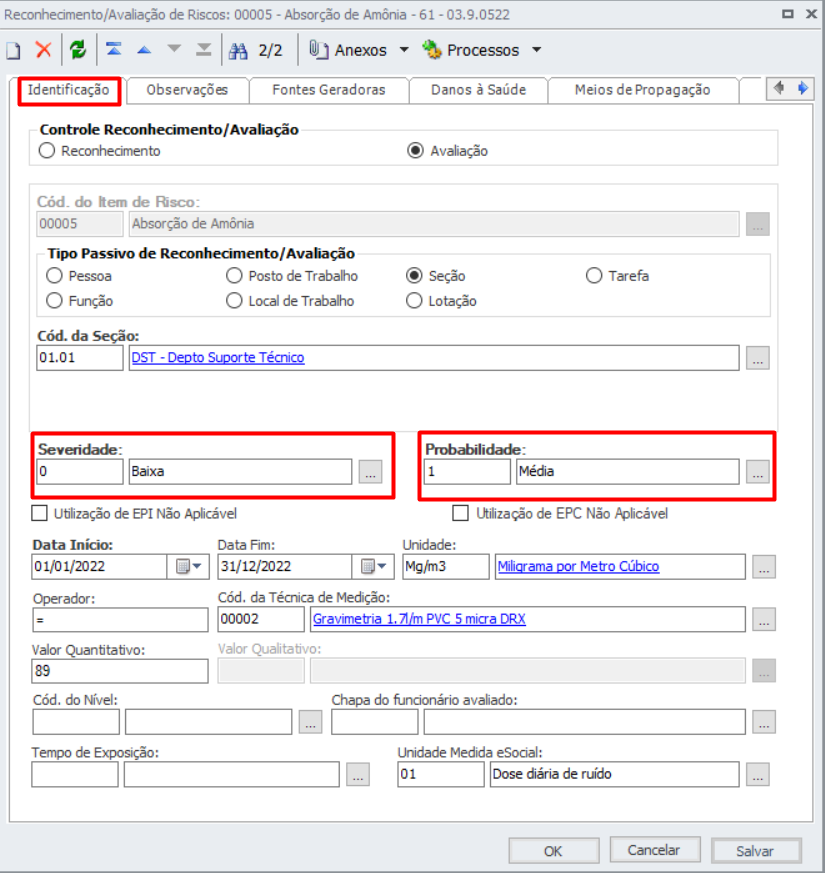The height and width of the screenshot is (873, 825).
Task: Open the Data Início calendar dropdown
Action: point(188,567)
